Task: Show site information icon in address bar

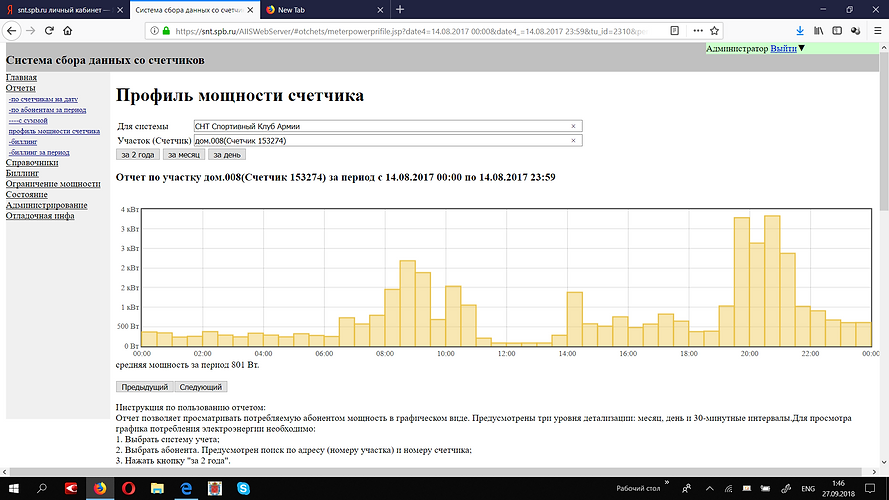Action: (154, 31)
